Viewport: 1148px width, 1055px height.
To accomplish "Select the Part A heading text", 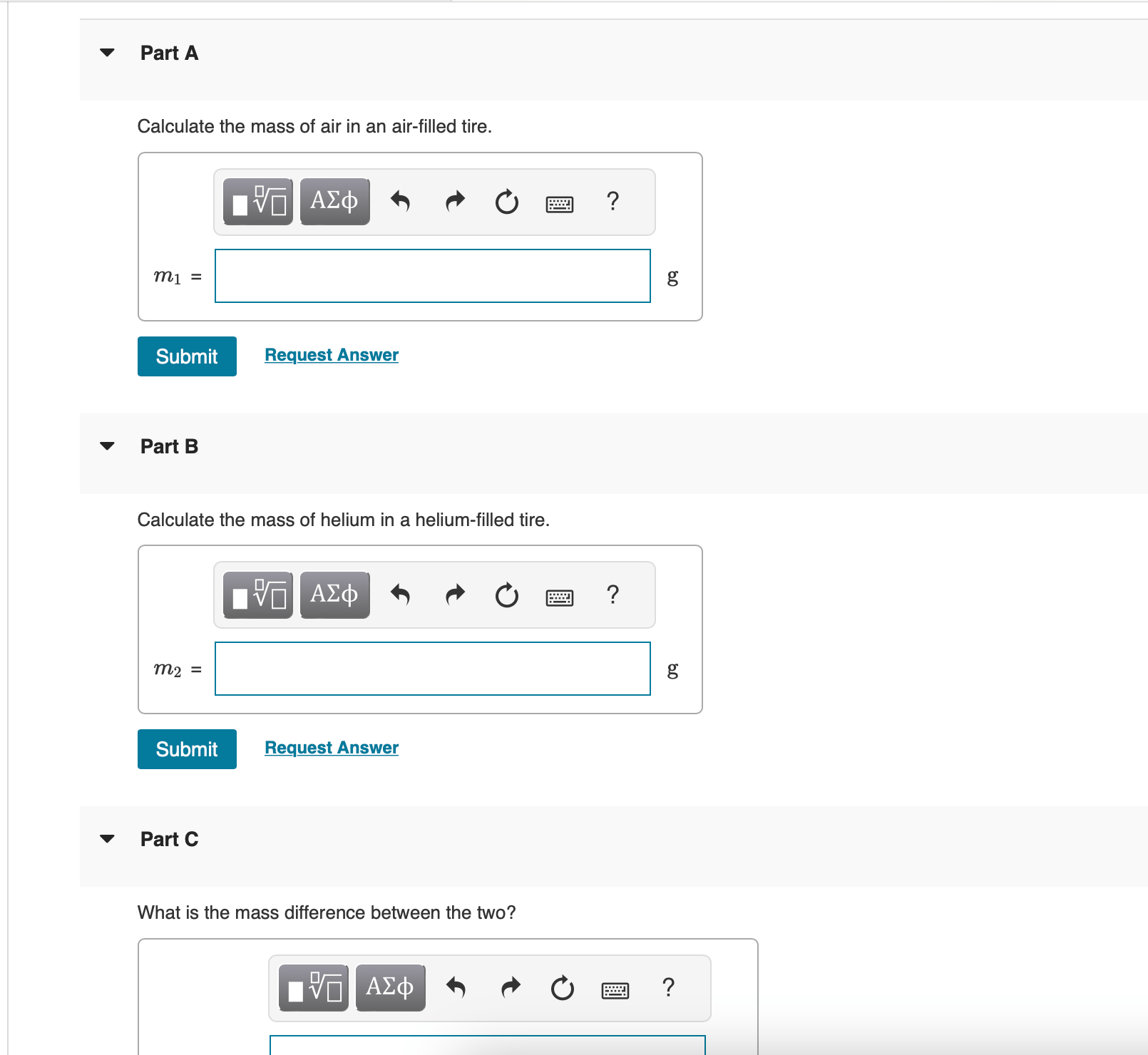I will point(169,53).
